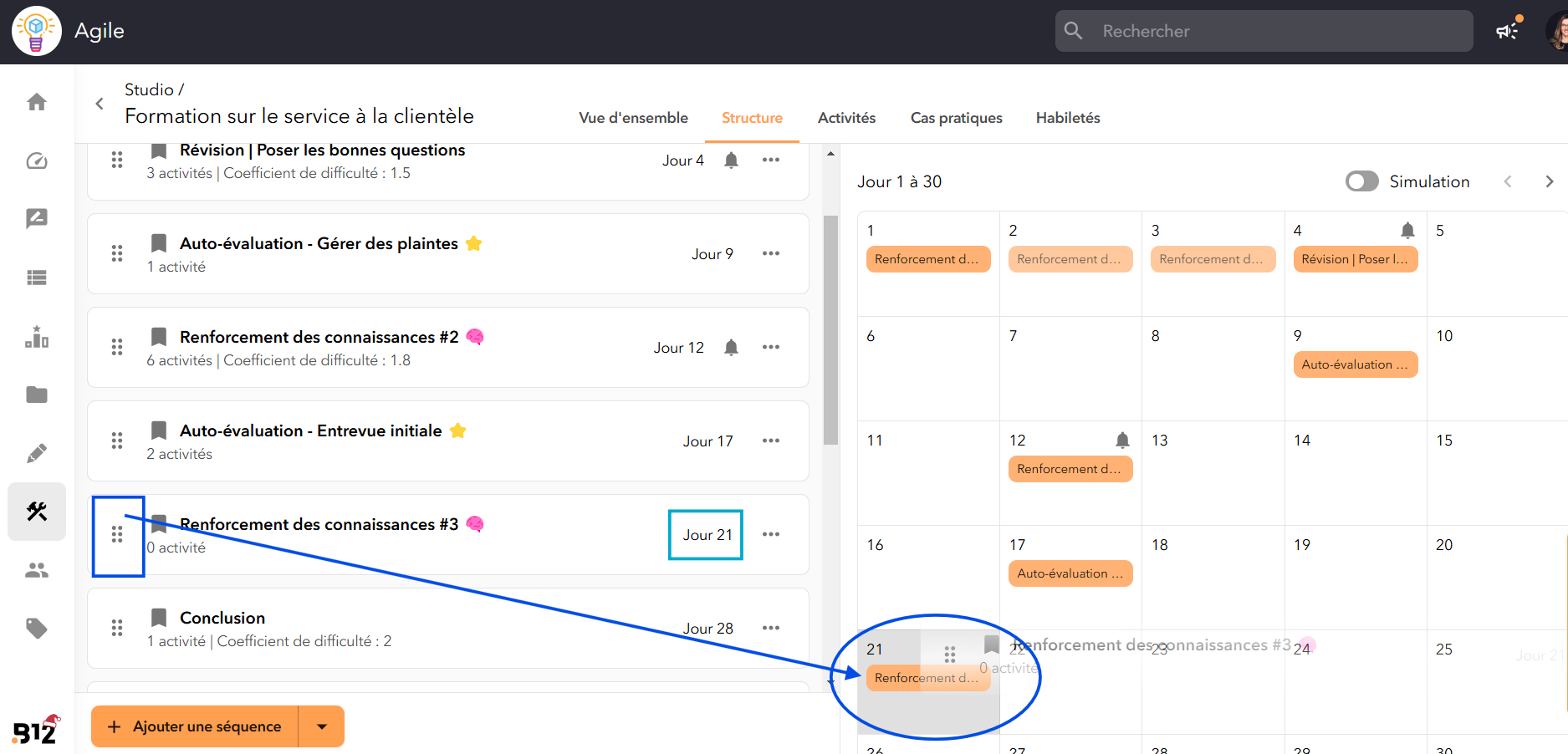Select Auto-évaluation - Entrevue initiale title
Image resolution: width=1568 pixels, height=754 pixels.
311,430
